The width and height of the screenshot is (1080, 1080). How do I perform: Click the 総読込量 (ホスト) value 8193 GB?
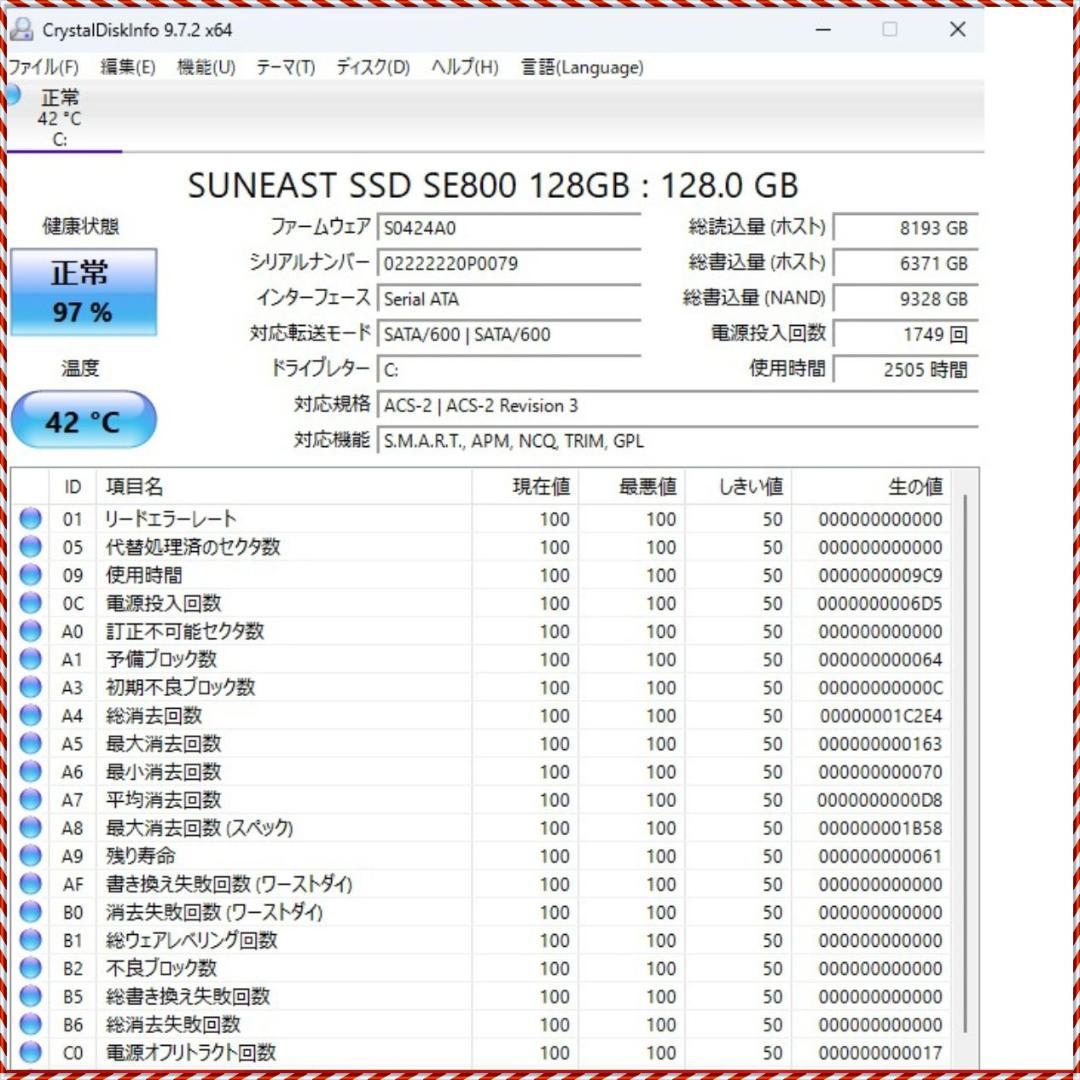pyautogui.click(x=906, y=228)
